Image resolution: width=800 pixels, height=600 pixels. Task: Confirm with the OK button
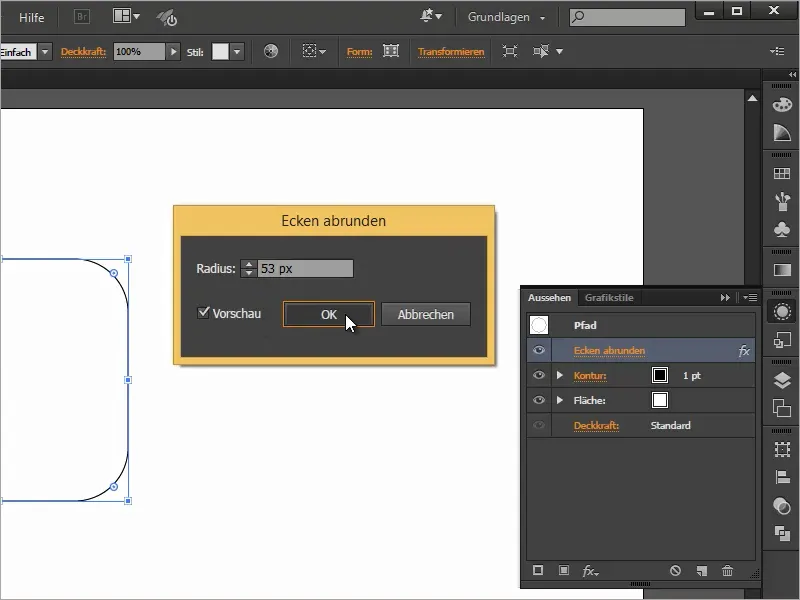[329, 314]
